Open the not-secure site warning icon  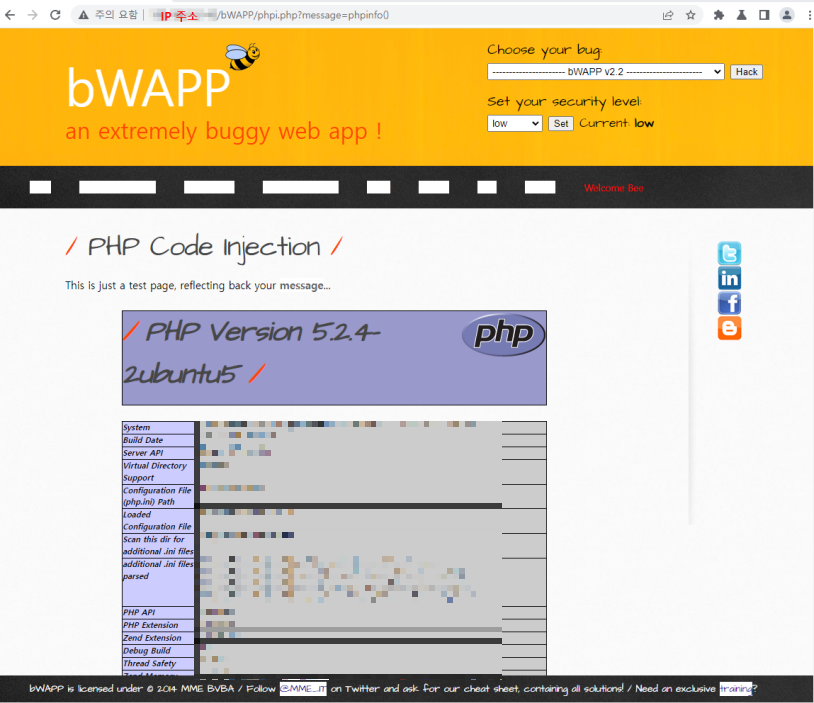tap(84, 15)
